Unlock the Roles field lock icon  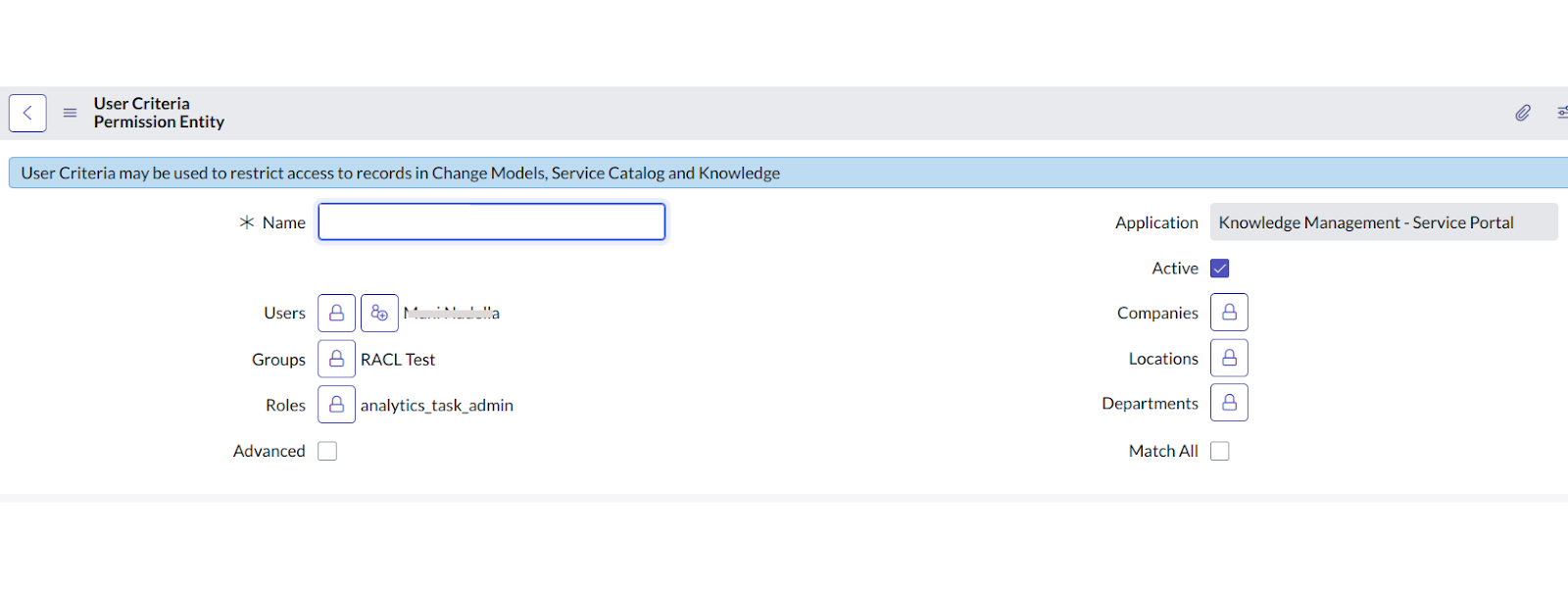coord(336,404)
